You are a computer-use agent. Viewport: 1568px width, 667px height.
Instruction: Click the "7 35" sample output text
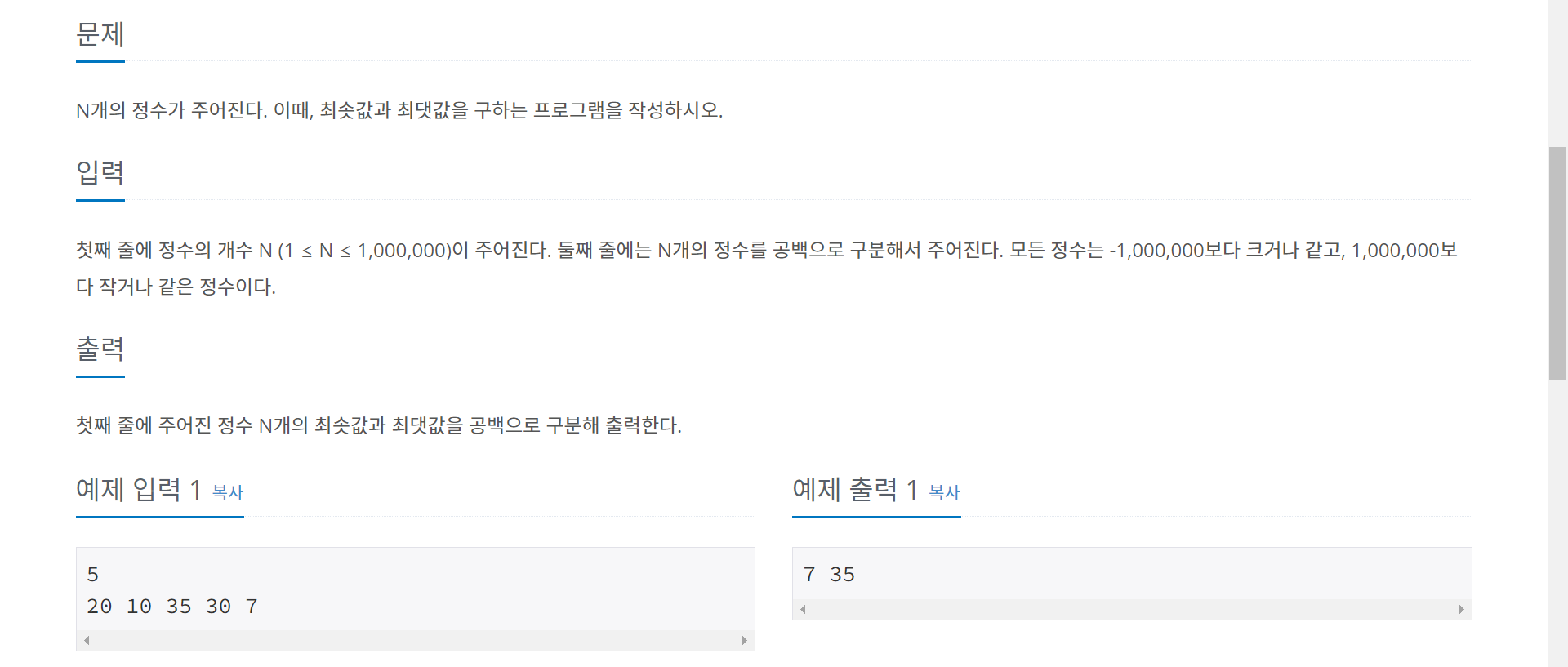829,575
